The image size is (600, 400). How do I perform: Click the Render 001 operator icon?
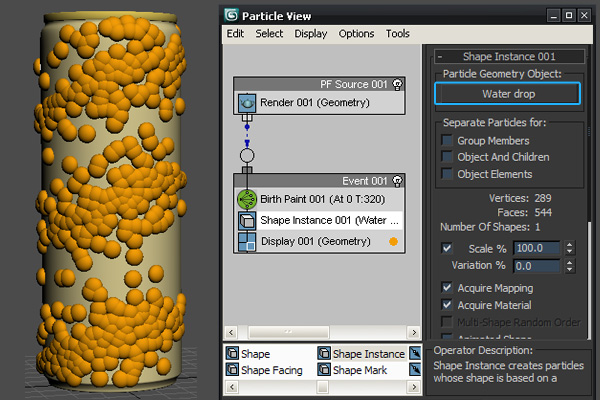coord(247,103)
